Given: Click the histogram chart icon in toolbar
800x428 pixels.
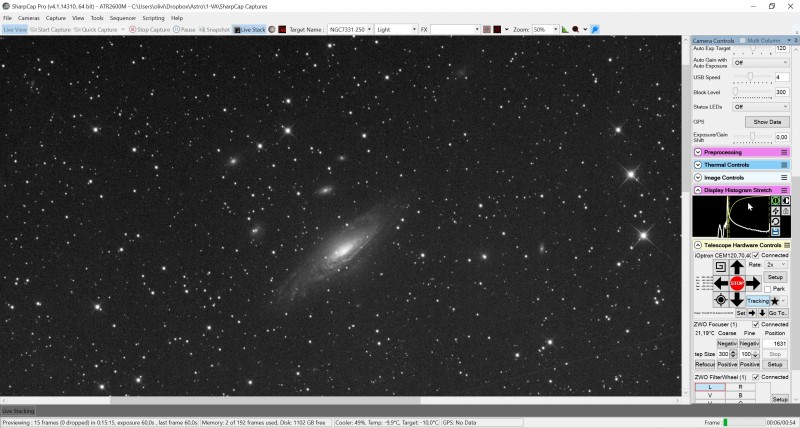Looking at the screenshot, I should point(565,30).
